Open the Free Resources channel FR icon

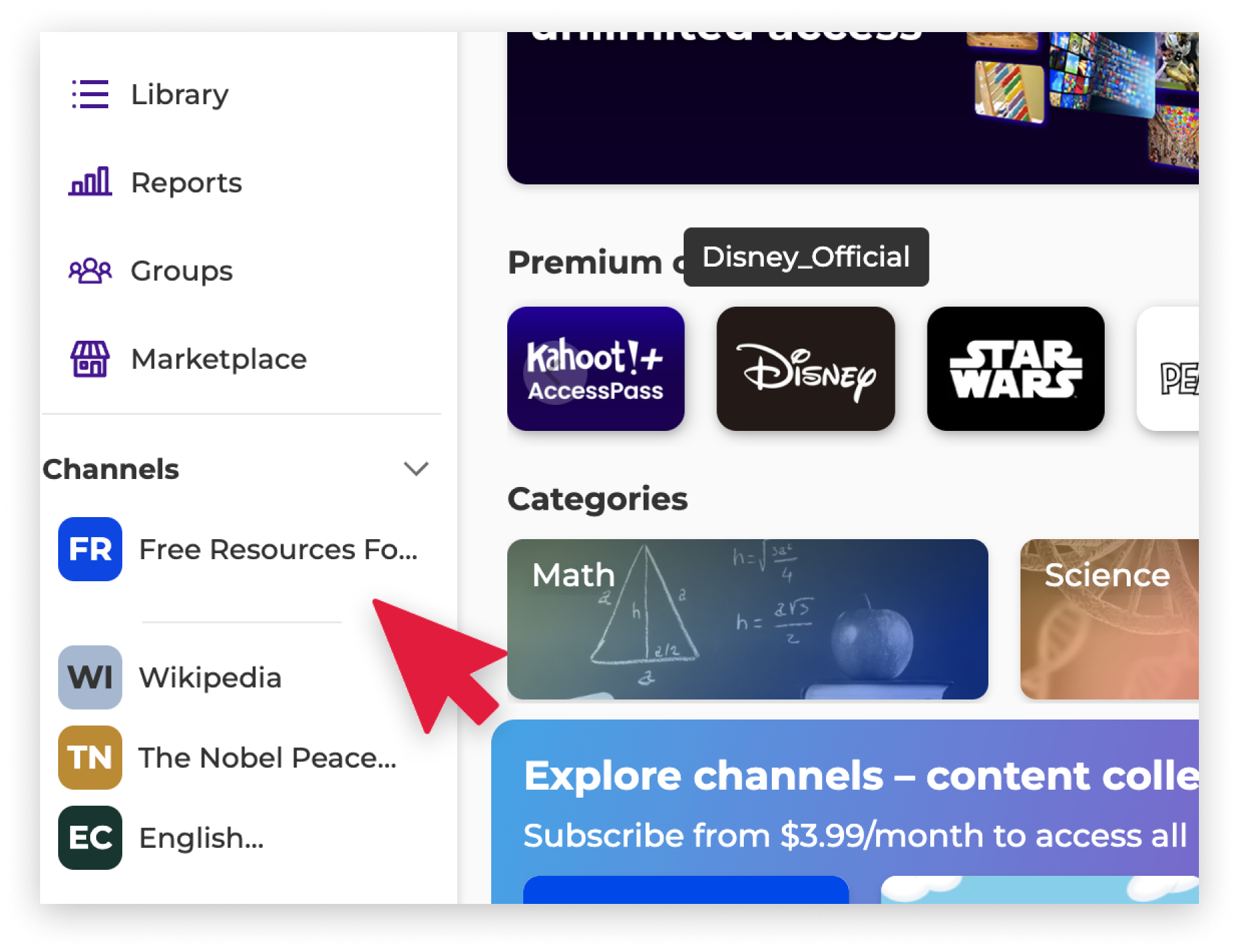tap(90, 550)
